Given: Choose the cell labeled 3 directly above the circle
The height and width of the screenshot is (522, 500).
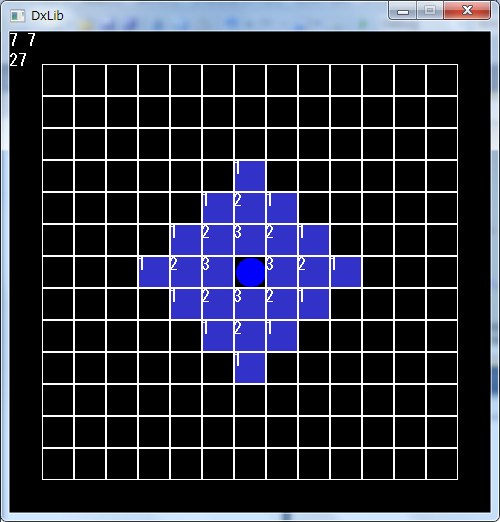Looking at the screenshot, I should 250,240.
